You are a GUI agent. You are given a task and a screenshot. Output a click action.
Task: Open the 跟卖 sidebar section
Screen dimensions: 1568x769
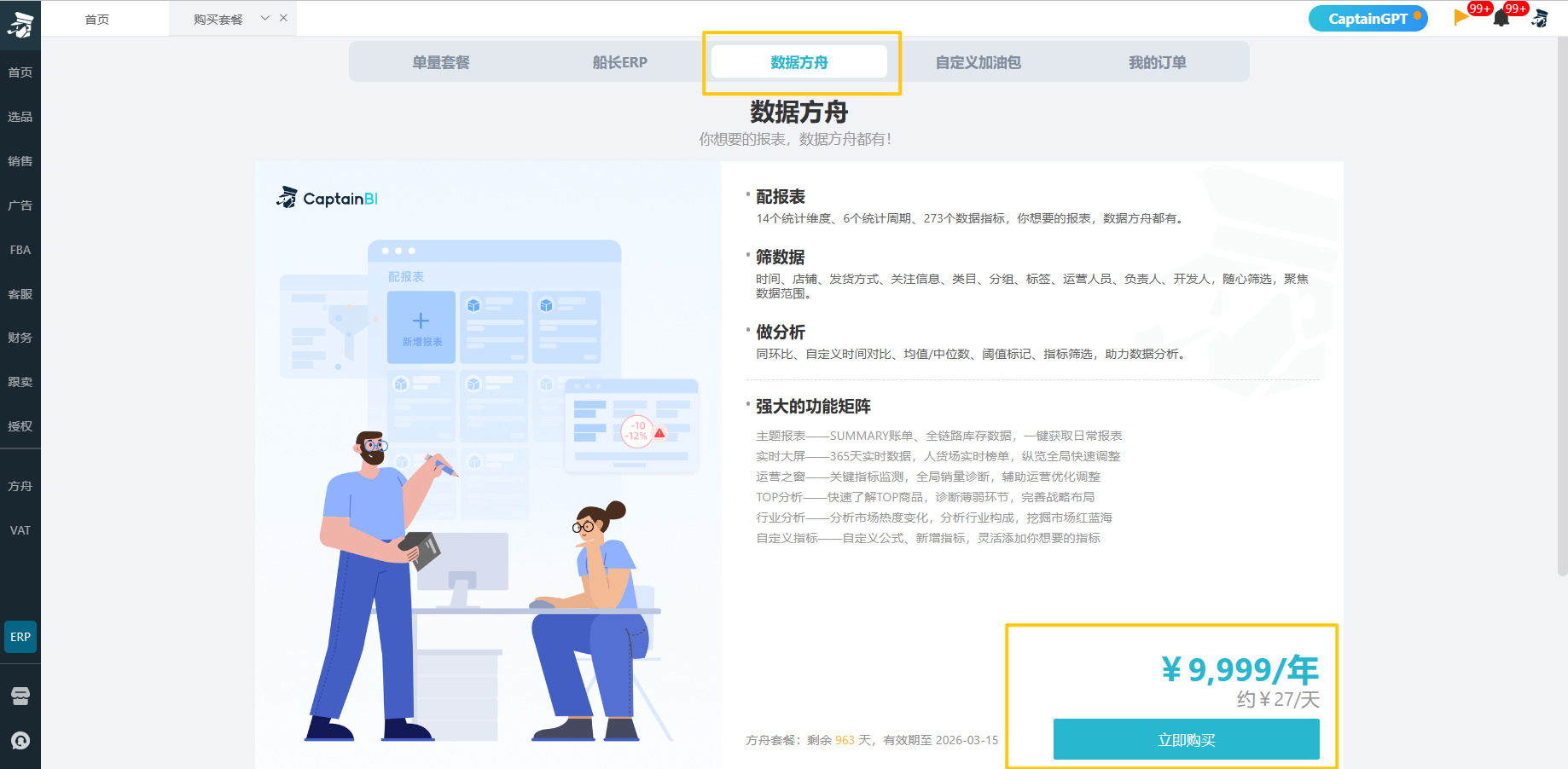pos(20,382)
